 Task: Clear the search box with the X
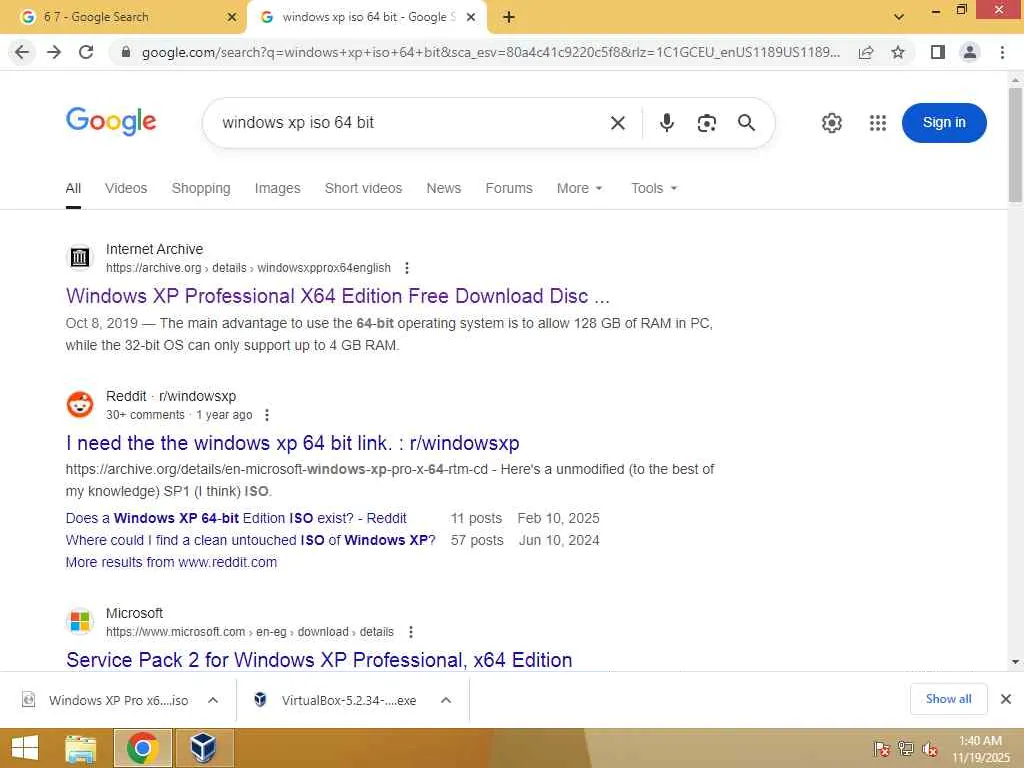tap(618, 123)
